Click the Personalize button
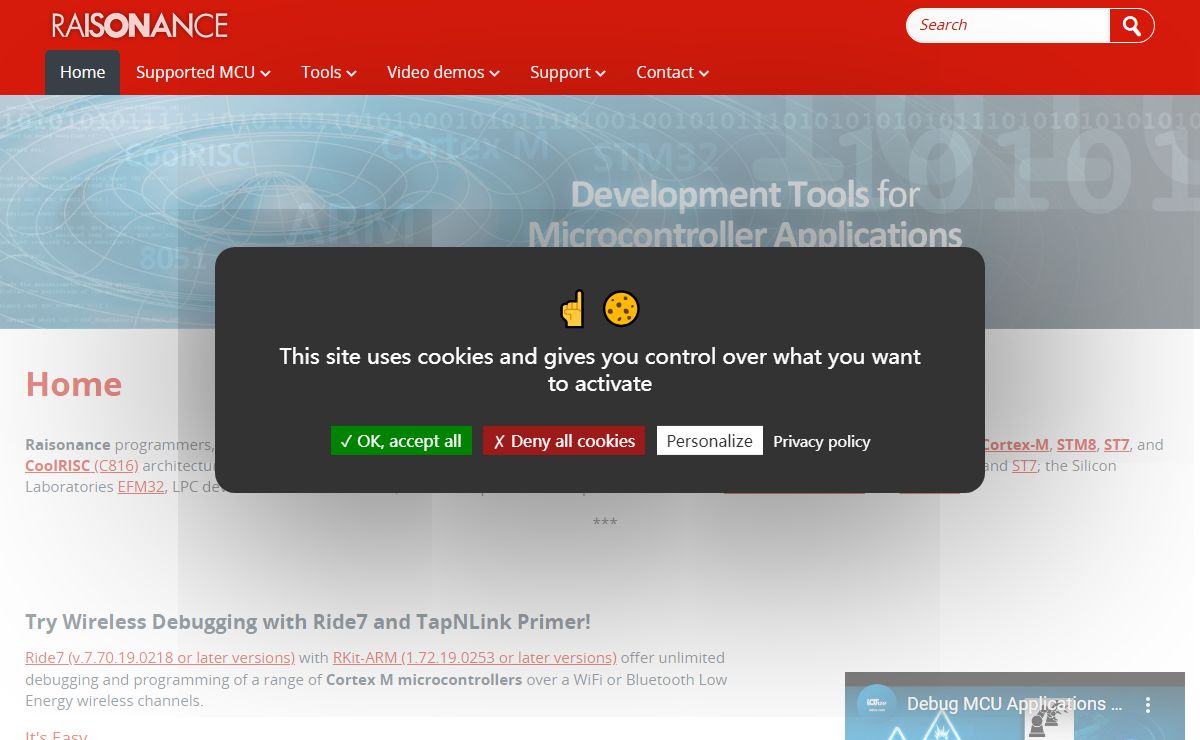This screenshot has height=740, width=1200. pos(710,441)
